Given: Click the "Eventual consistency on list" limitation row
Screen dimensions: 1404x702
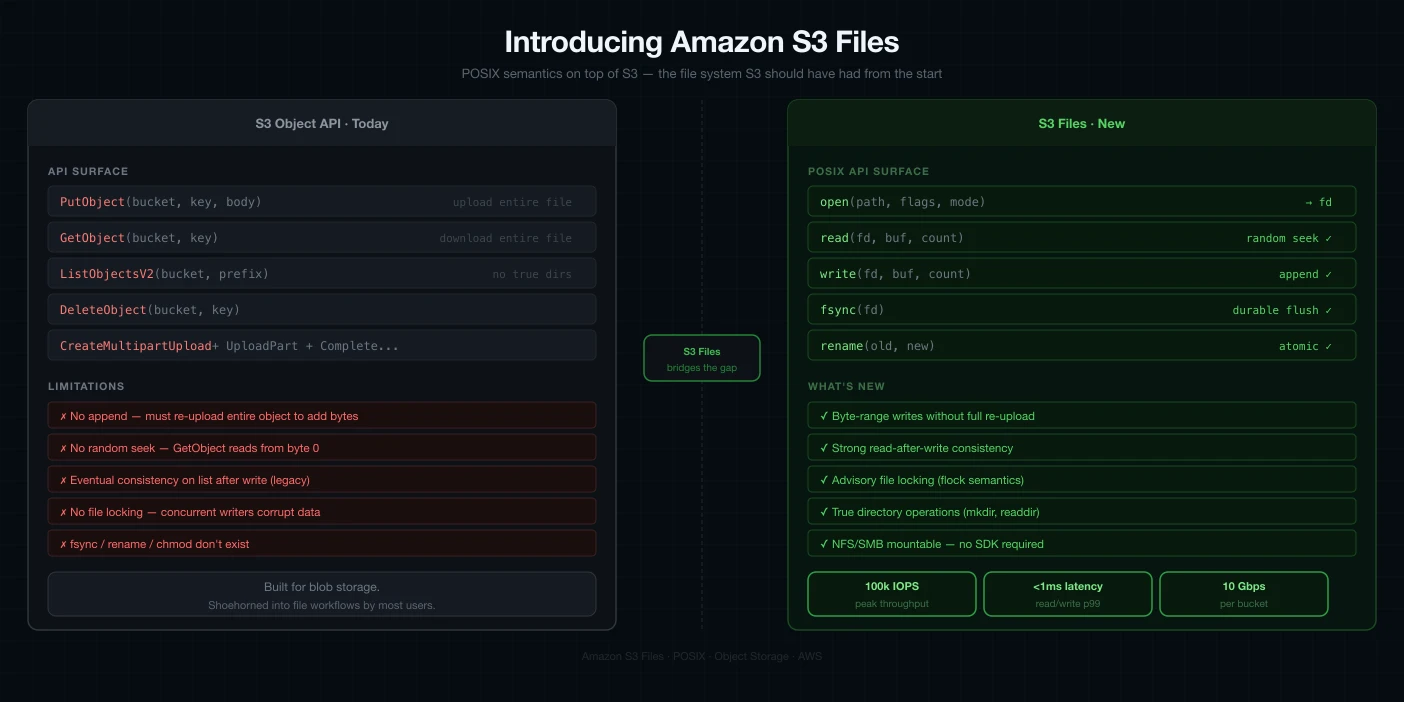Looking at the screenshot, I should tap(322, 480).
